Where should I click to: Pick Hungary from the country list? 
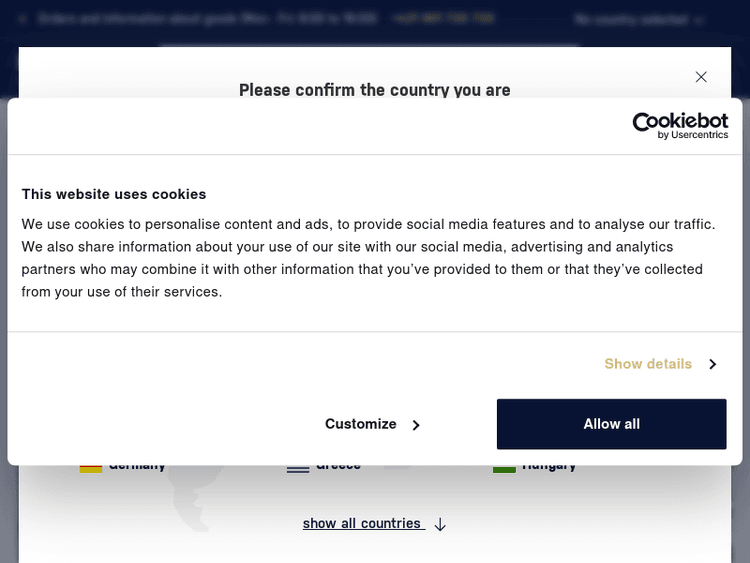click(548, 466)
